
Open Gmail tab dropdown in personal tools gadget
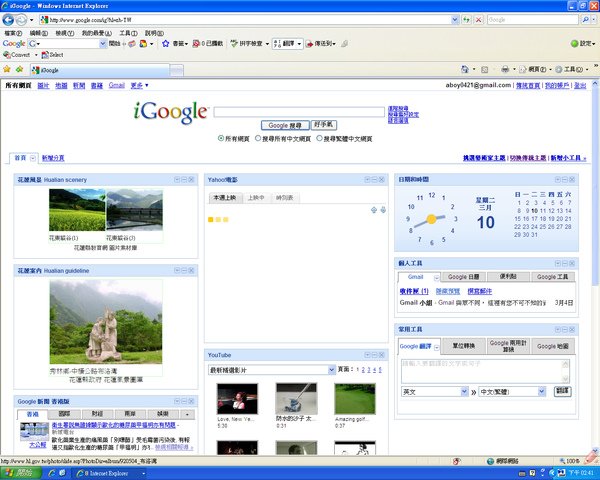436,278
